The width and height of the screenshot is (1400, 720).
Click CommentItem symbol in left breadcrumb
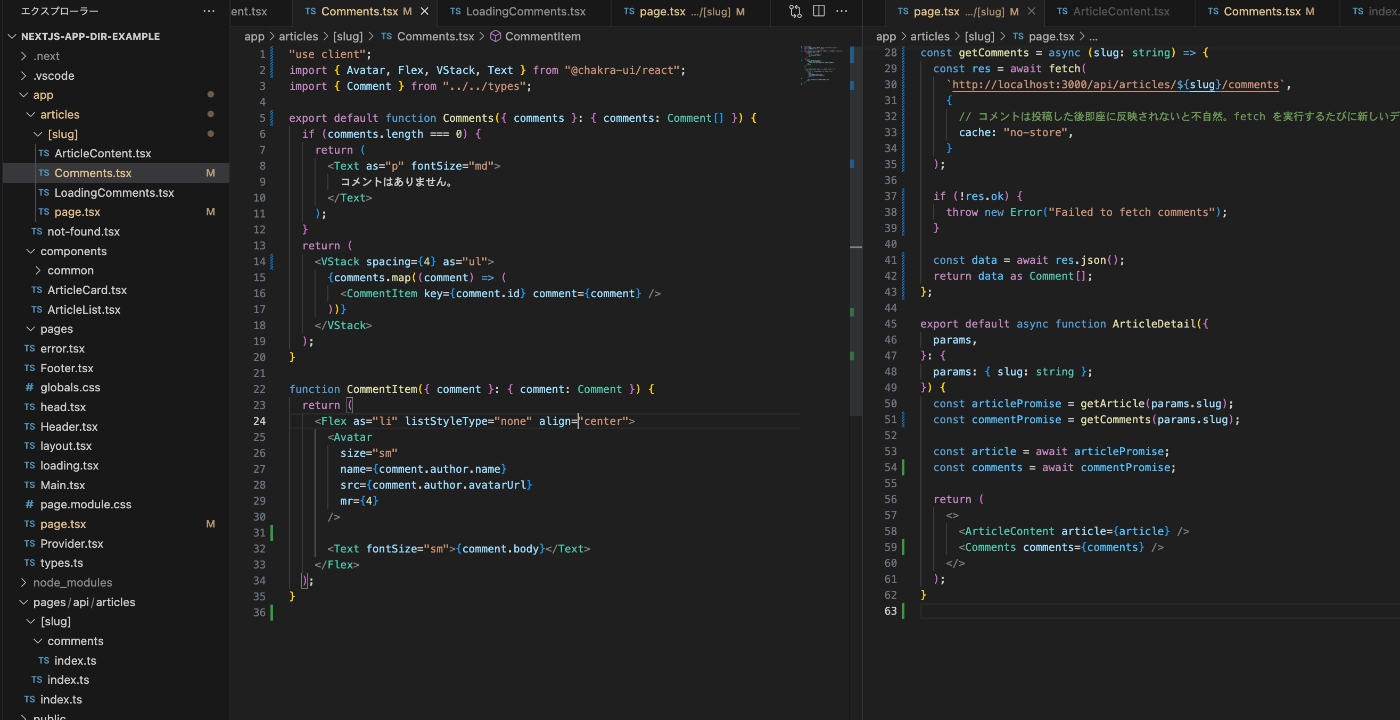coord(542,36)
